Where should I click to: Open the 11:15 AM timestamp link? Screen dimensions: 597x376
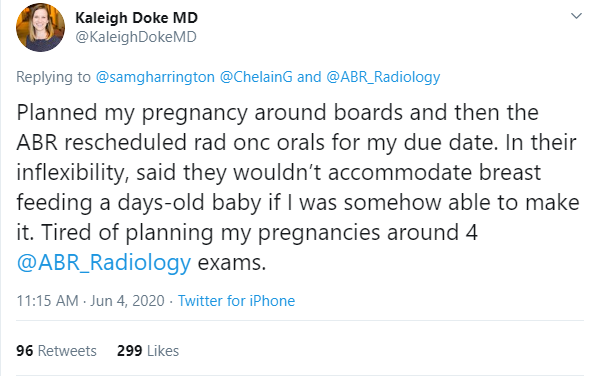pos(48,301)
